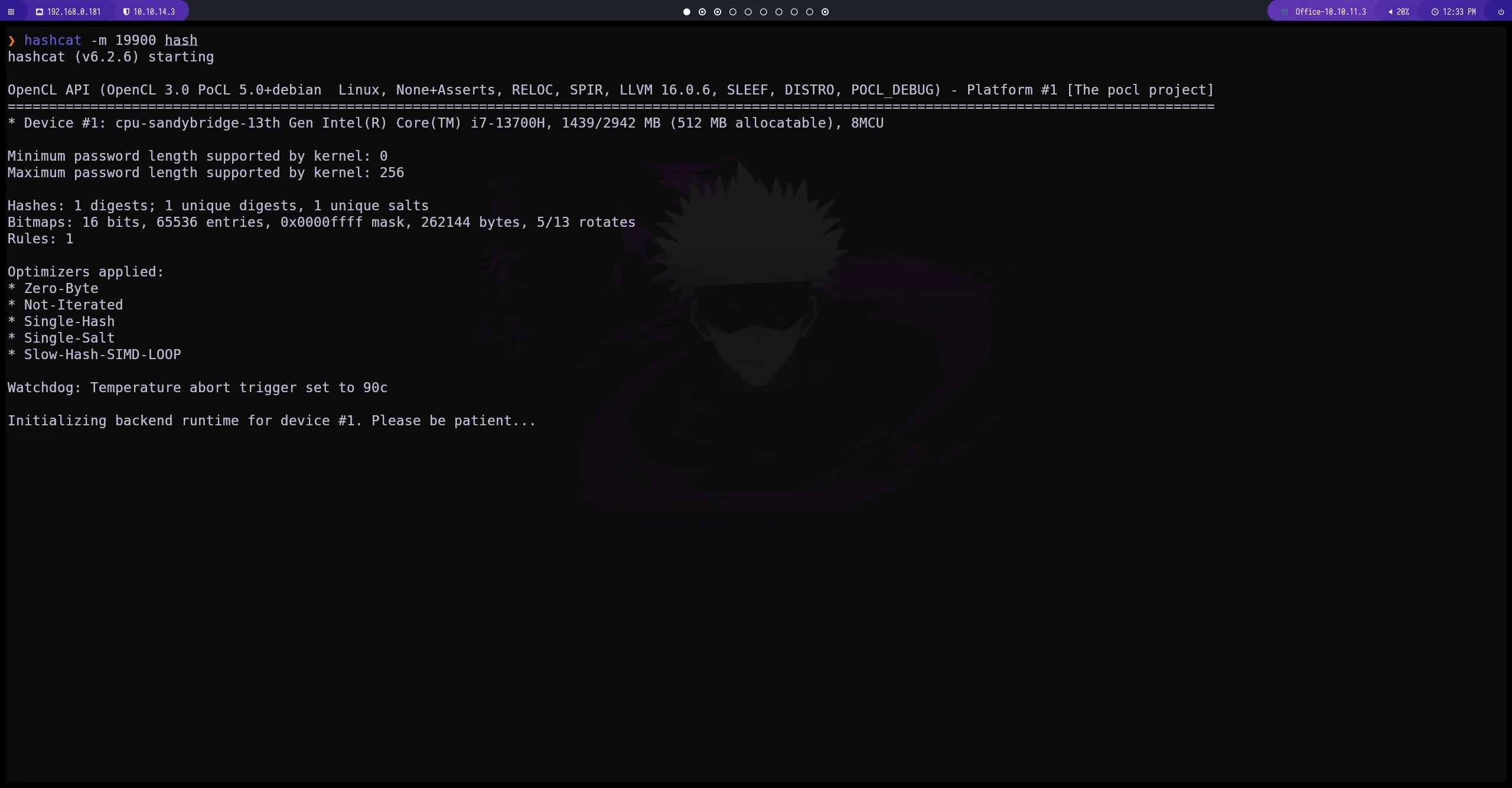Click the 20% volume level text
This screenshot has width=1512, height=788.
click(x=1403, y=12)
